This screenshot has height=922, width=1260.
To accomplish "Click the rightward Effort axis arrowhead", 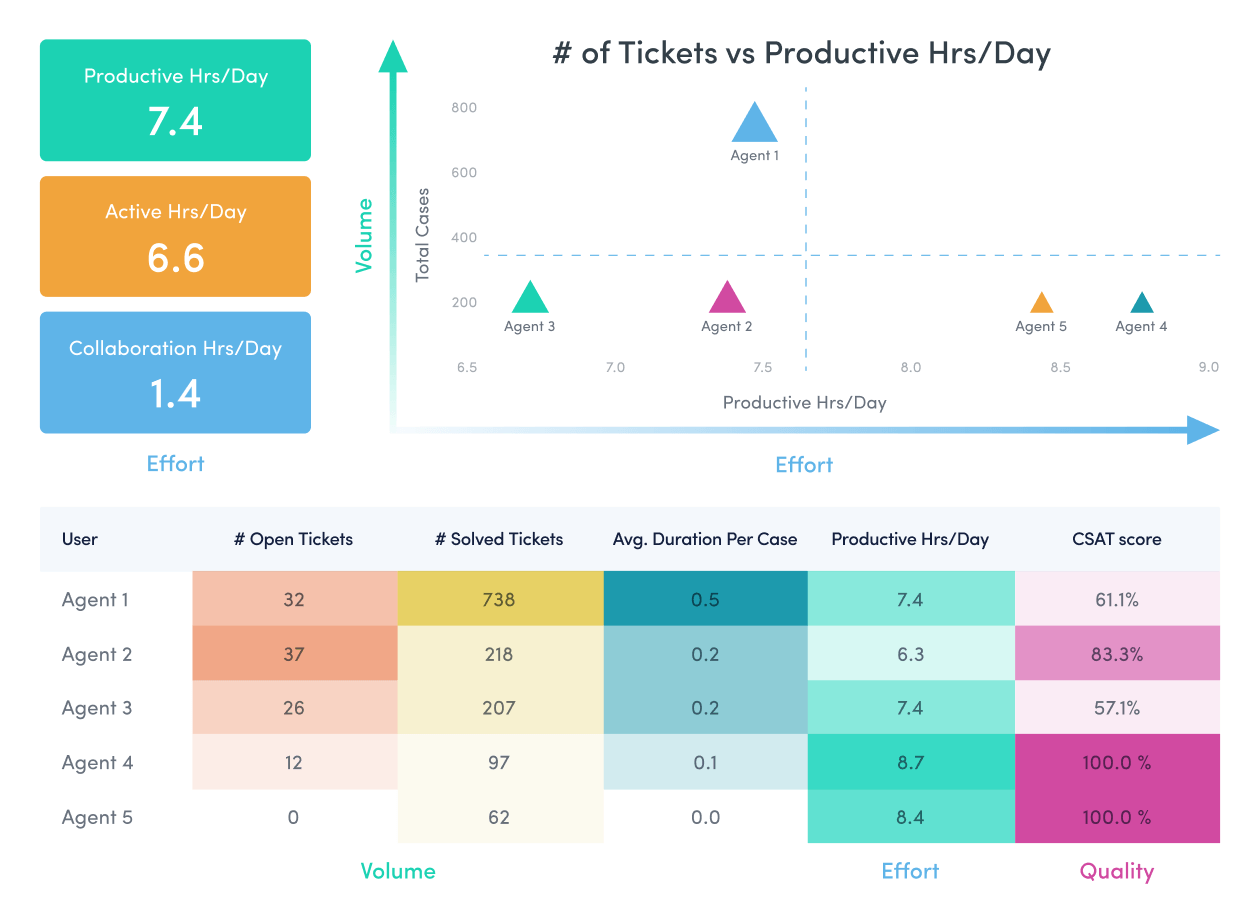I will (x=1202, y=430).
